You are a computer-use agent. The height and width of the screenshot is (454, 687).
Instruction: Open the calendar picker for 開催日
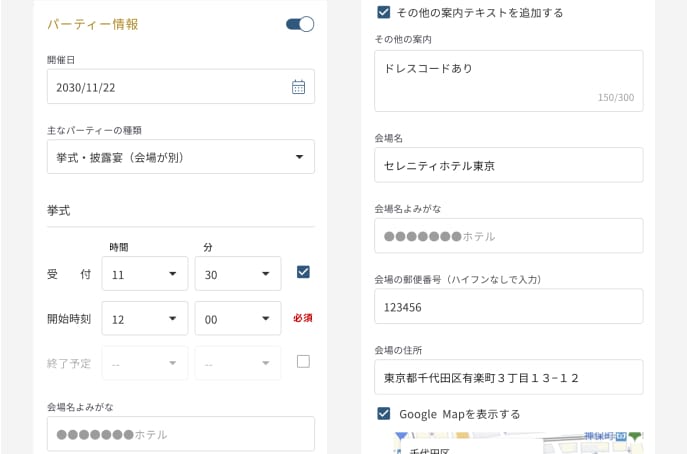298,87
